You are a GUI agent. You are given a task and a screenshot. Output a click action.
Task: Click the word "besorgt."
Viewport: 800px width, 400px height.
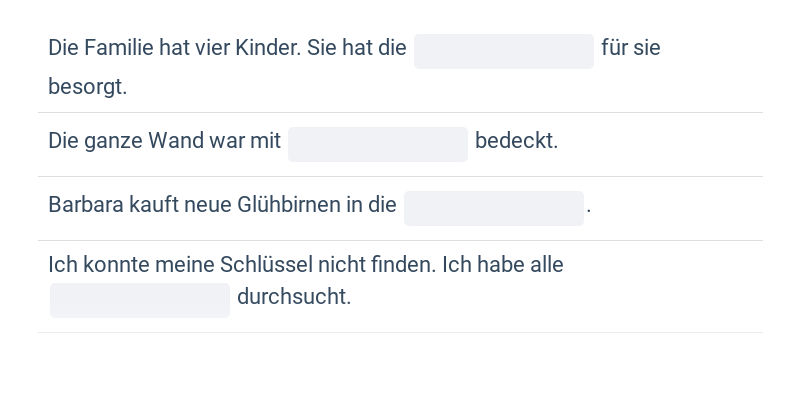pyautogui.click(x=88, y=86)
